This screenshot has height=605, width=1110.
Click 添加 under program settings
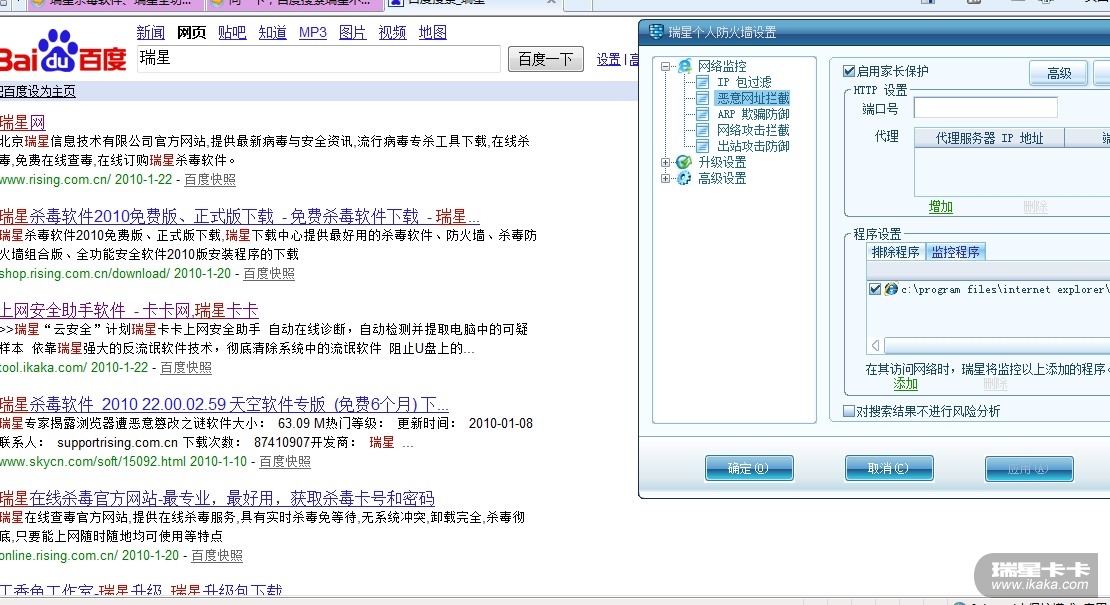pyautogui.click(x=905, y=384)
